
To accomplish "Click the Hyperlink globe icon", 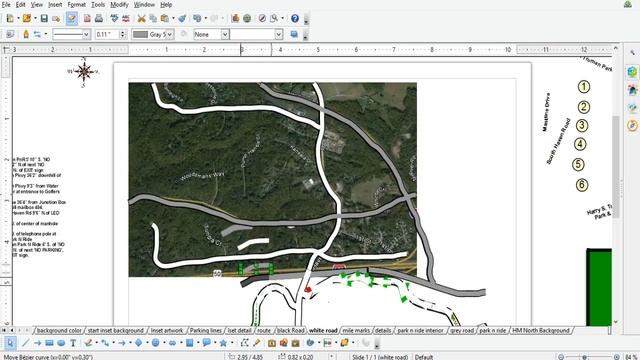I will point(247,18).
